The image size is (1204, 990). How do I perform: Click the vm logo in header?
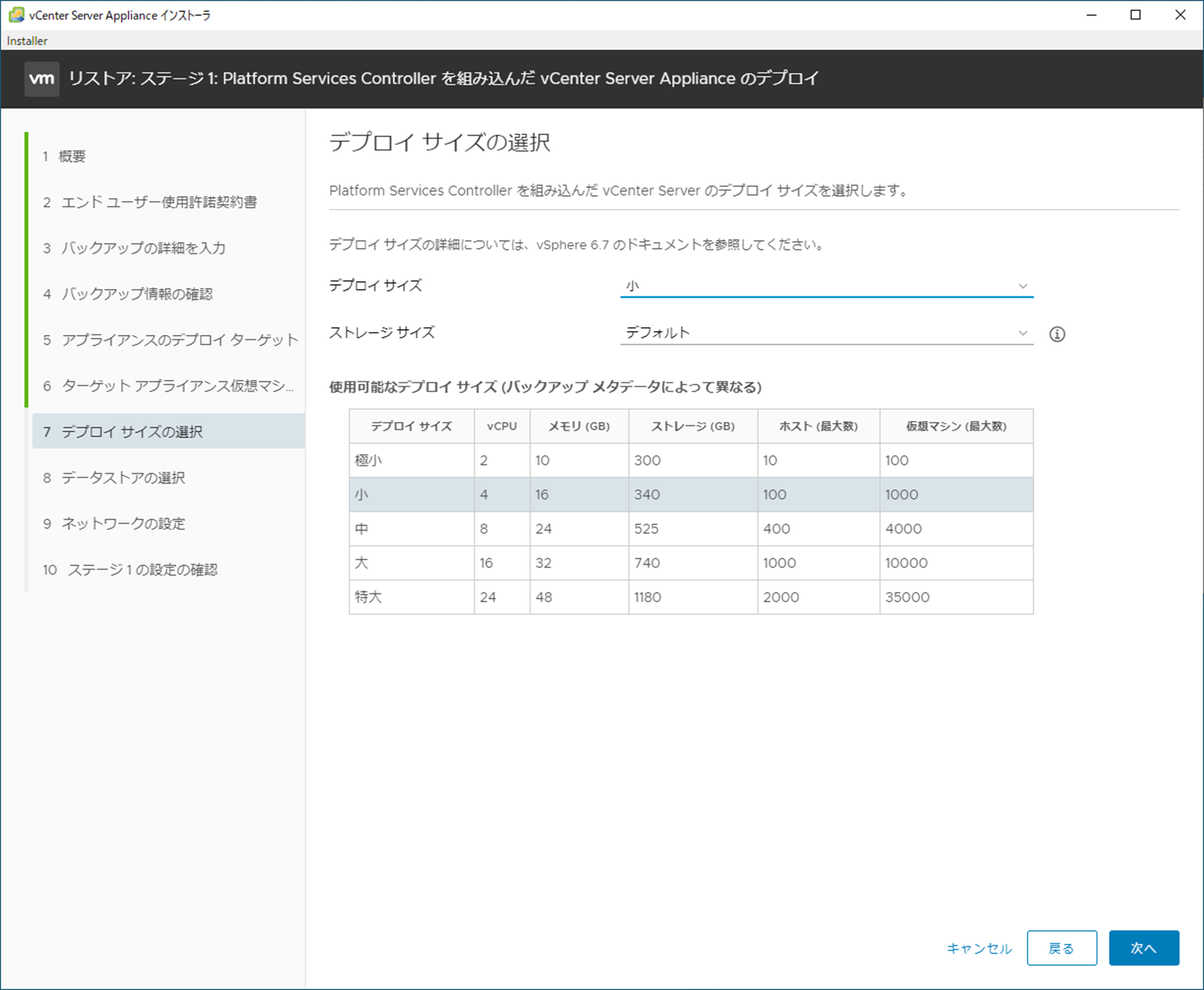click(x=42, y=79)
